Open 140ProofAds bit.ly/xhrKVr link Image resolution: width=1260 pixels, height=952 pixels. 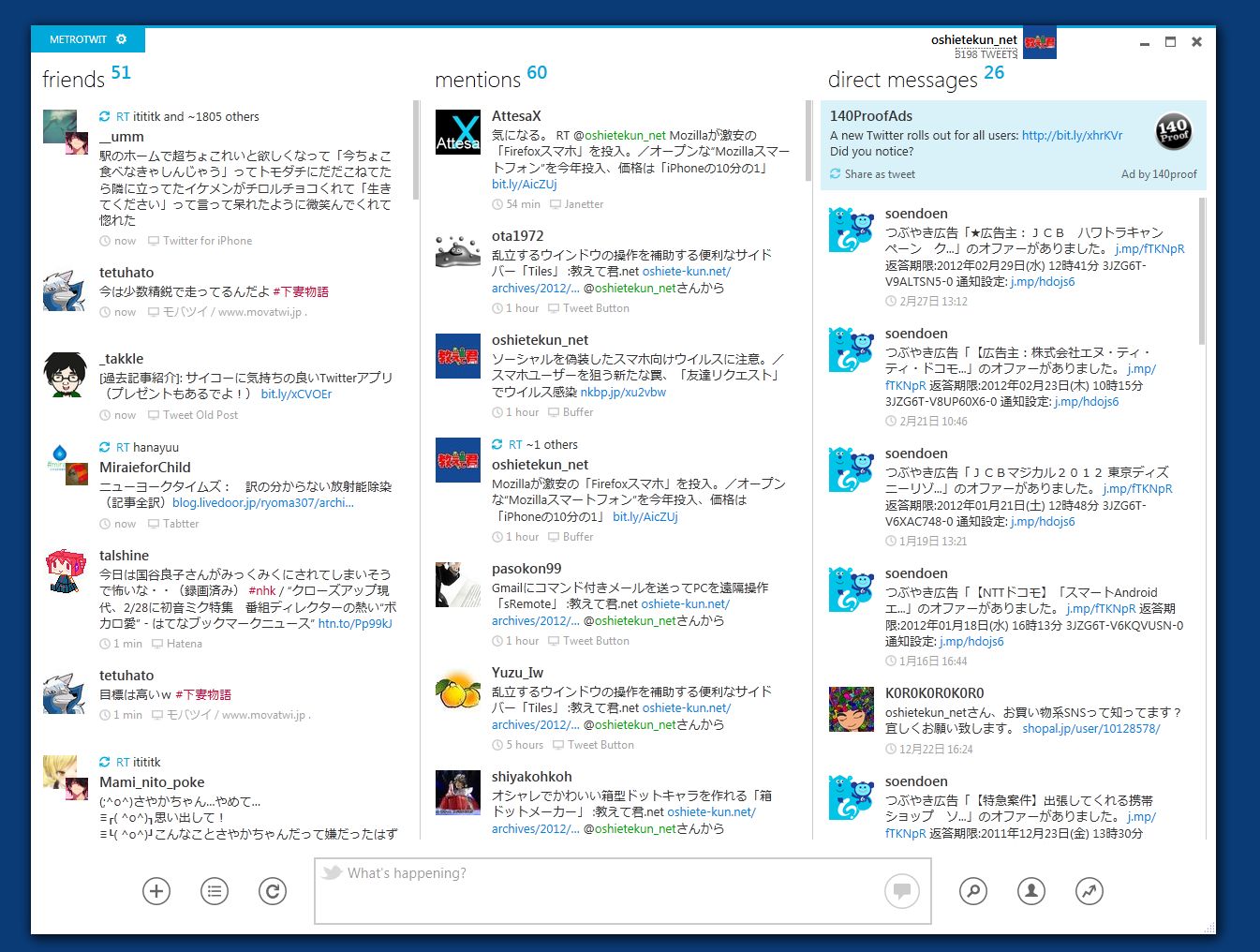tap(1072, 135)
